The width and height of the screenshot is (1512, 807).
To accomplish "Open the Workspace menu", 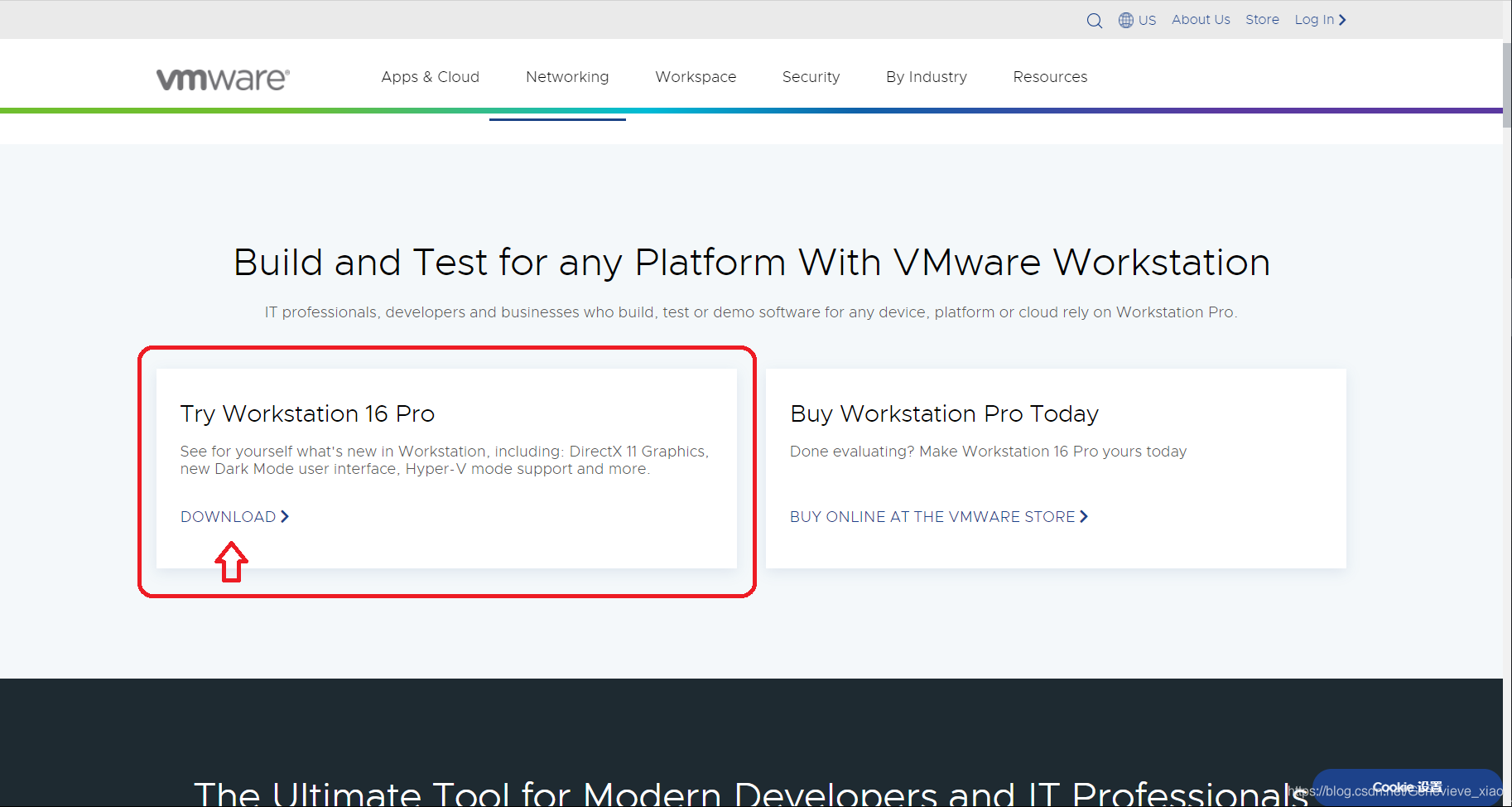I will (696, 77).
